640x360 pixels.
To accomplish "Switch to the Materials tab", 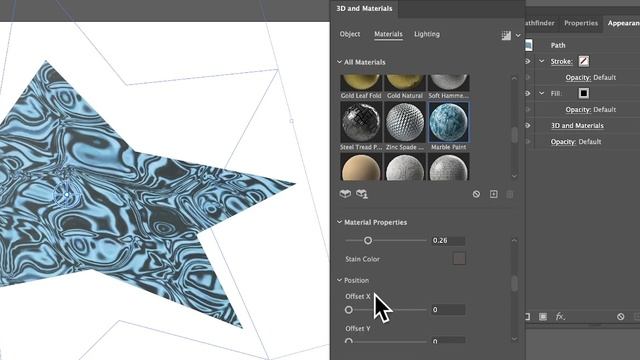I will pyautogui.click(x=388, y=34).
